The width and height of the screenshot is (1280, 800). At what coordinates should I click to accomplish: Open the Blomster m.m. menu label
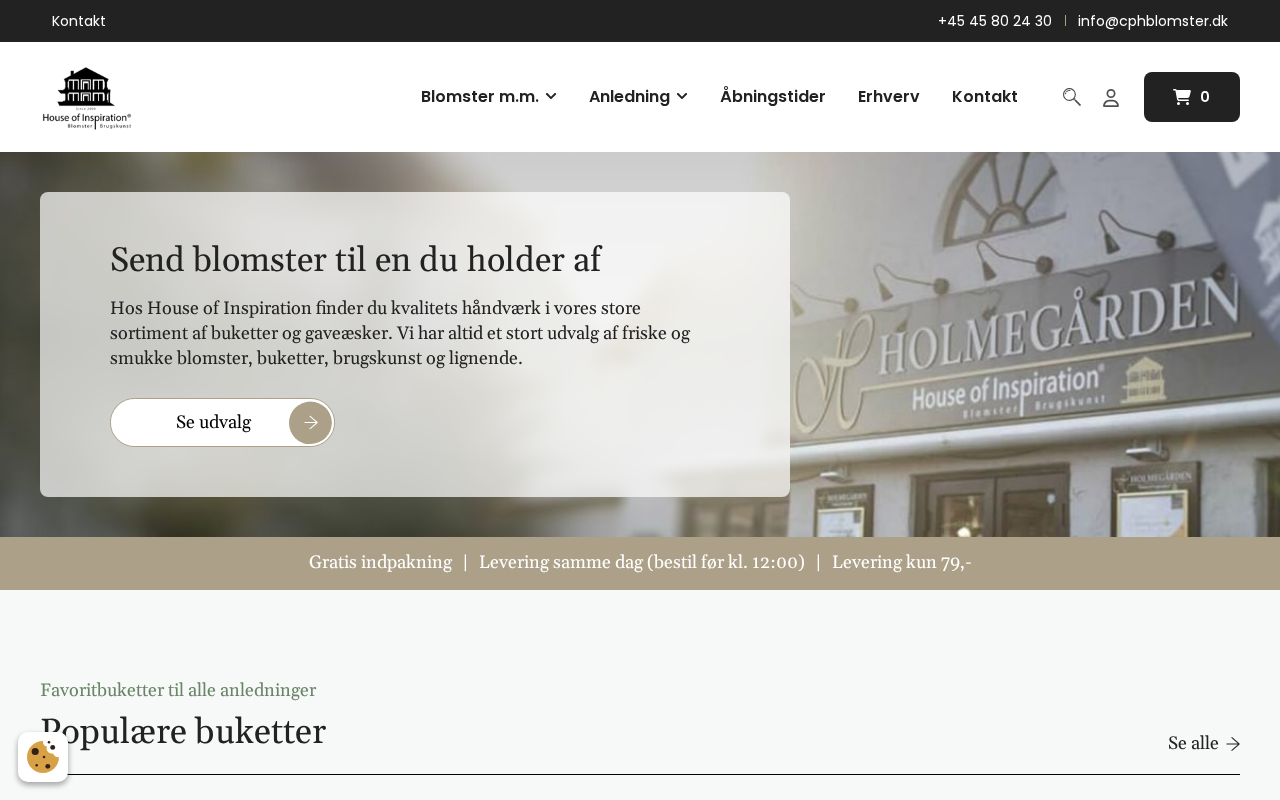tap(480, 97)
